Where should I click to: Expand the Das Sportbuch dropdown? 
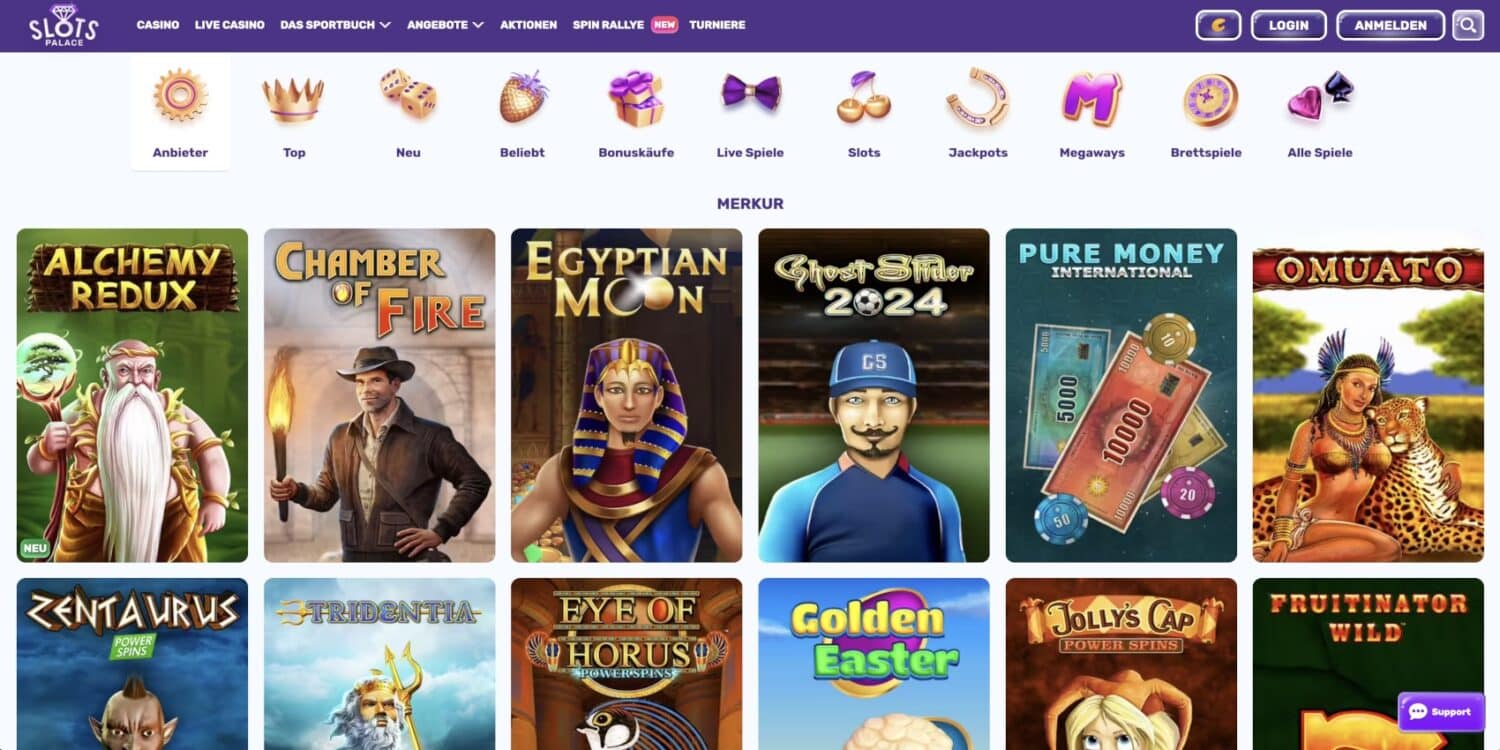335,25
